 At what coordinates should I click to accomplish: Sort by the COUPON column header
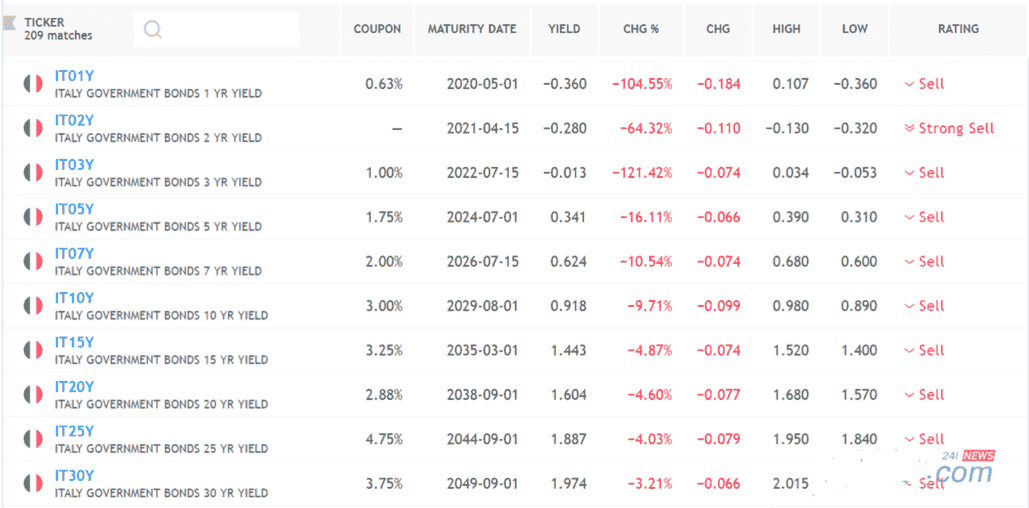tap(377, 29)
